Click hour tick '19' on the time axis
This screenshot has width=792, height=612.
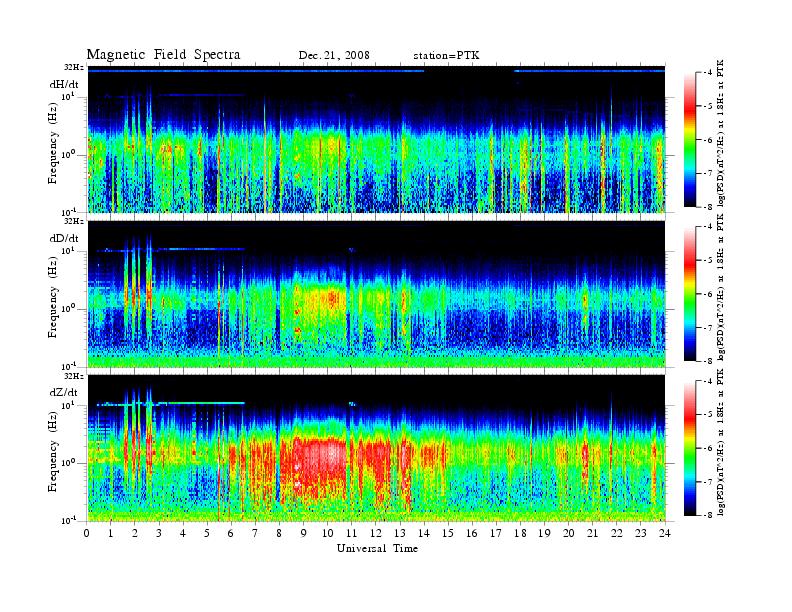(x=544, y=533)
